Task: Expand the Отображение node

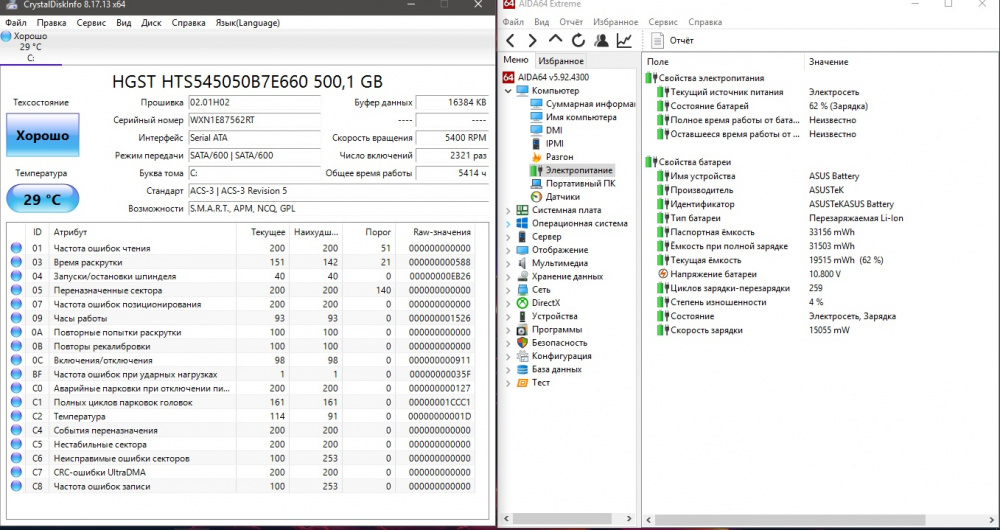Action: [x=508, y=250]
